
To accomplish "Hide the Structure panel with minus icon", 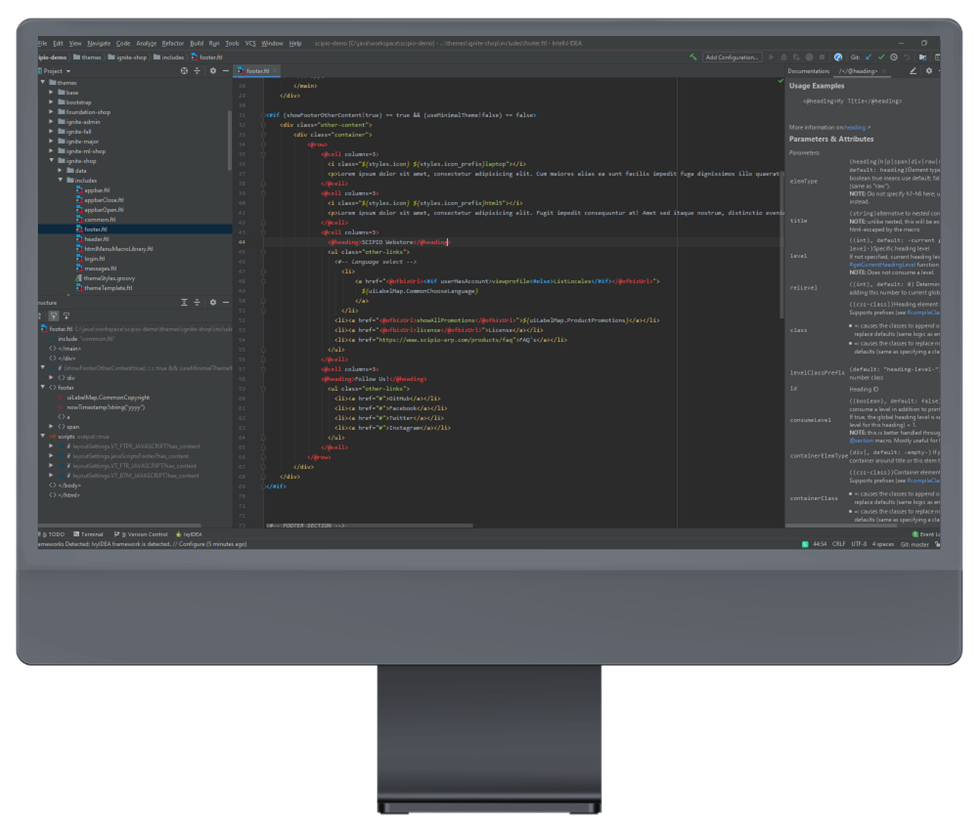I will tap(225, 303).
